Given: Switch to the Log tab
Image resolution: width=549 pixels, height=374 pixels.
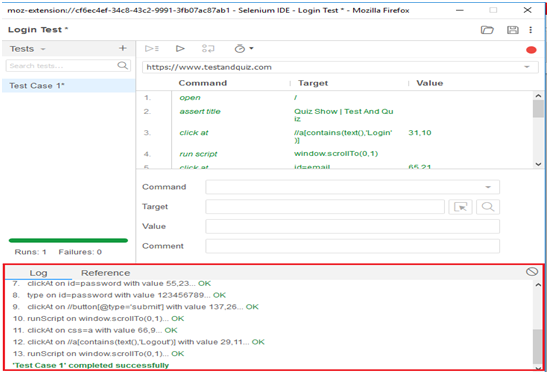Looking at the screenshot, I should tap(38, 273).
